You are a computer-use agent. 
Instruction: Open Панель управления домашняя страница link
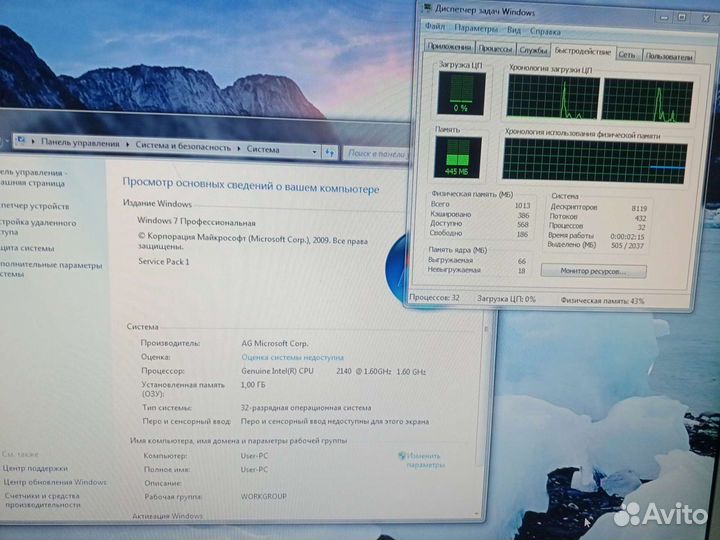pyautogui.click(x=33, y=178)
